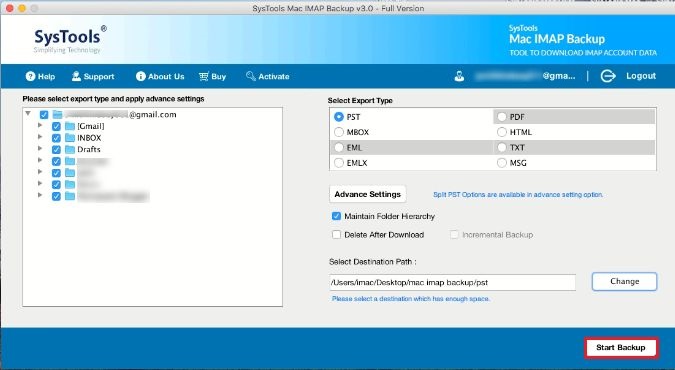Select the TXT export type

502,148
